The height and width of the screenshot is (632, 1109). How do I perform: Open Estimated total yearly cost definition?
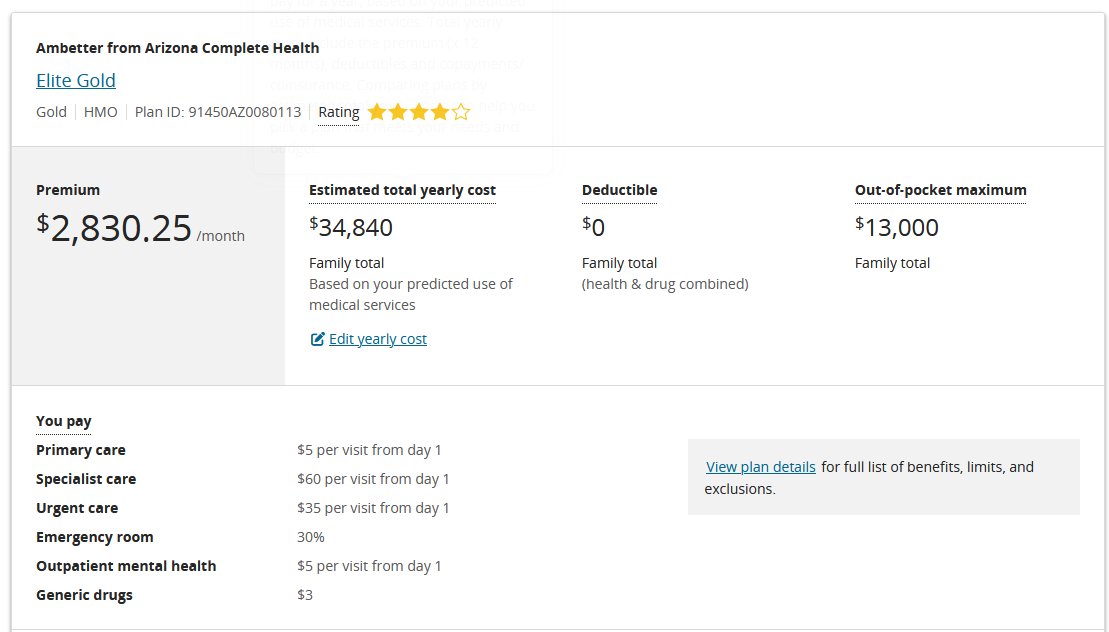click(x=402, y=190)
